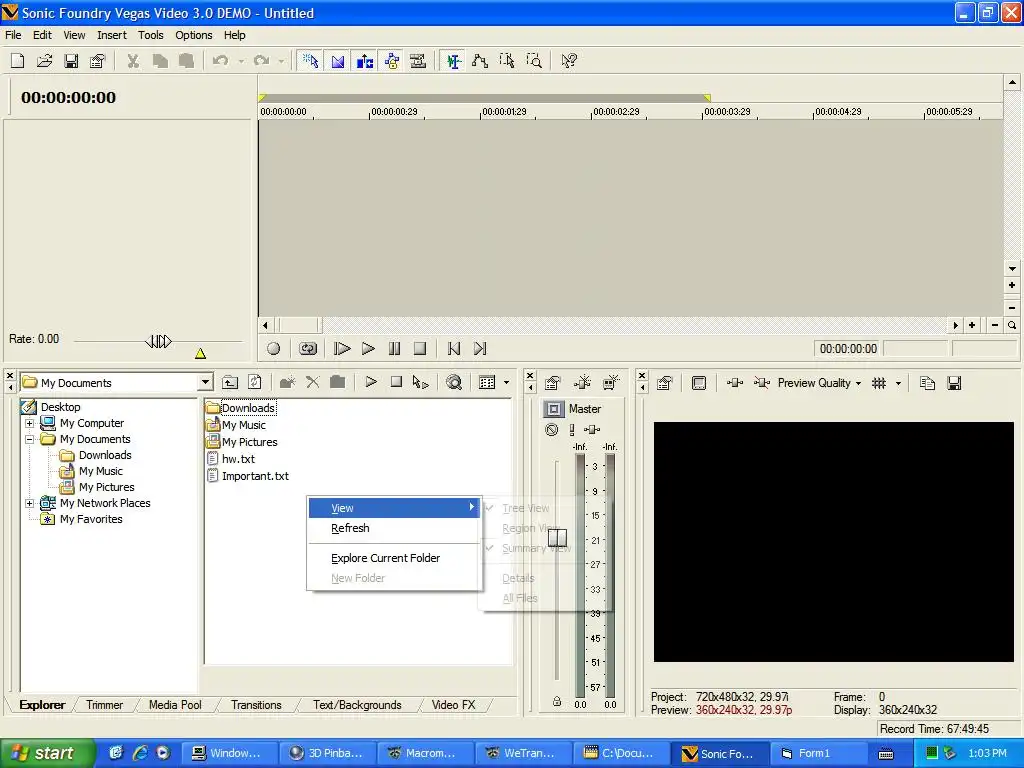Click the explorer Refresh icon
This screenshot has height=768, width=1024.
tap(255, 383)
